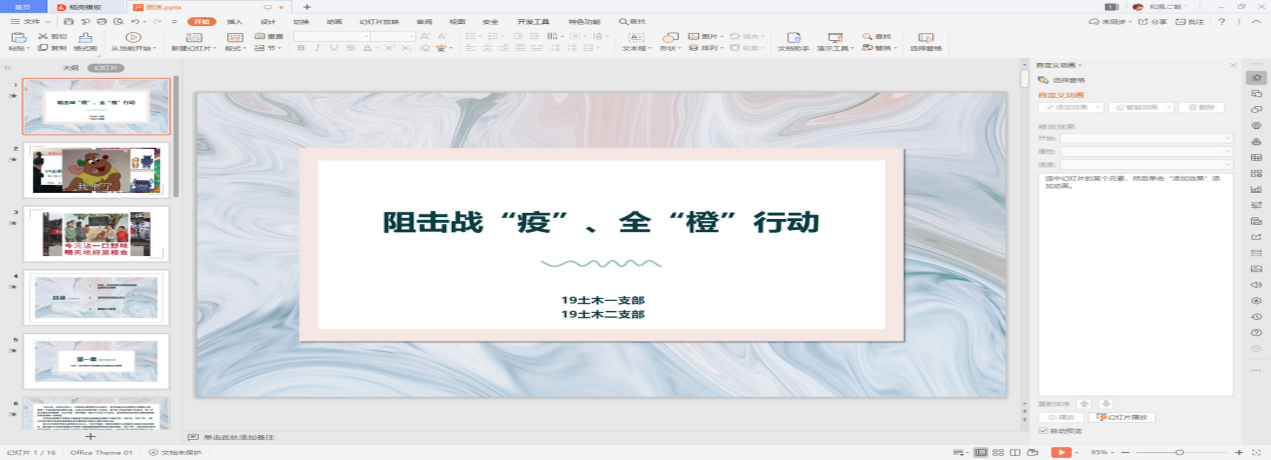Click the 幻灯片播放 button in animation pane
Image resolution: width=1271 pixels, height=460 pixels.
[1126, 417]
